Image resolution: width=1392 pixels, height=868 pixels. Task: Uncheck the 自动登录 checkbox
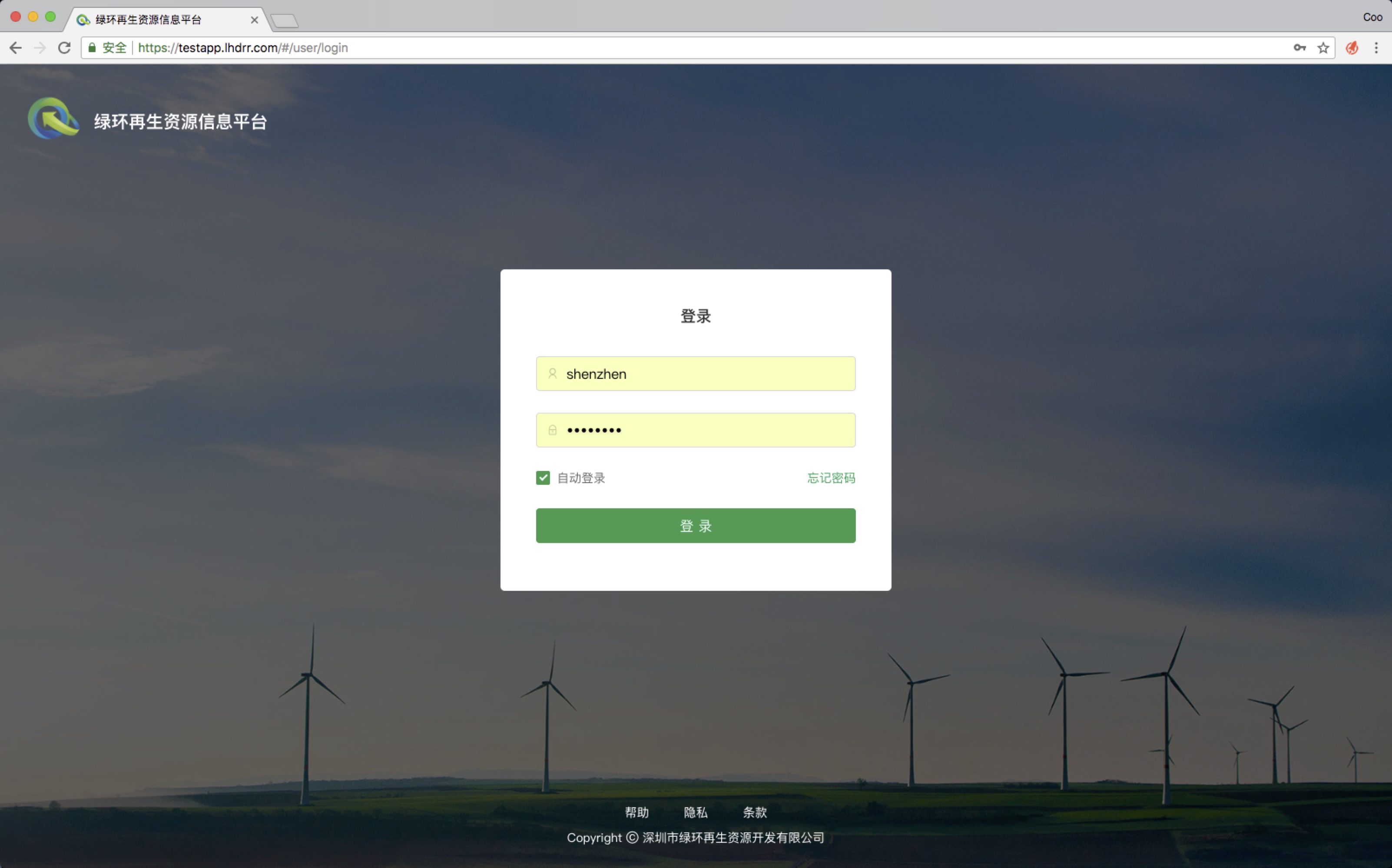point(543,477)
